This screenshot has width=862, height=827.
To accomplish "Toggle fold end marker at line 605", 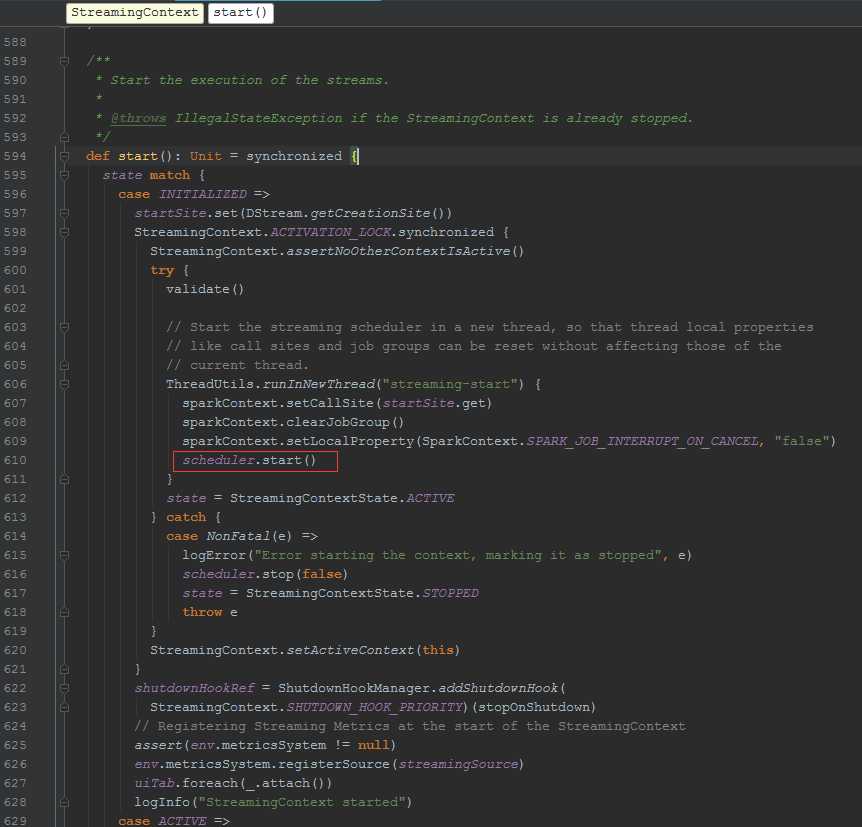I will (64, 365).
